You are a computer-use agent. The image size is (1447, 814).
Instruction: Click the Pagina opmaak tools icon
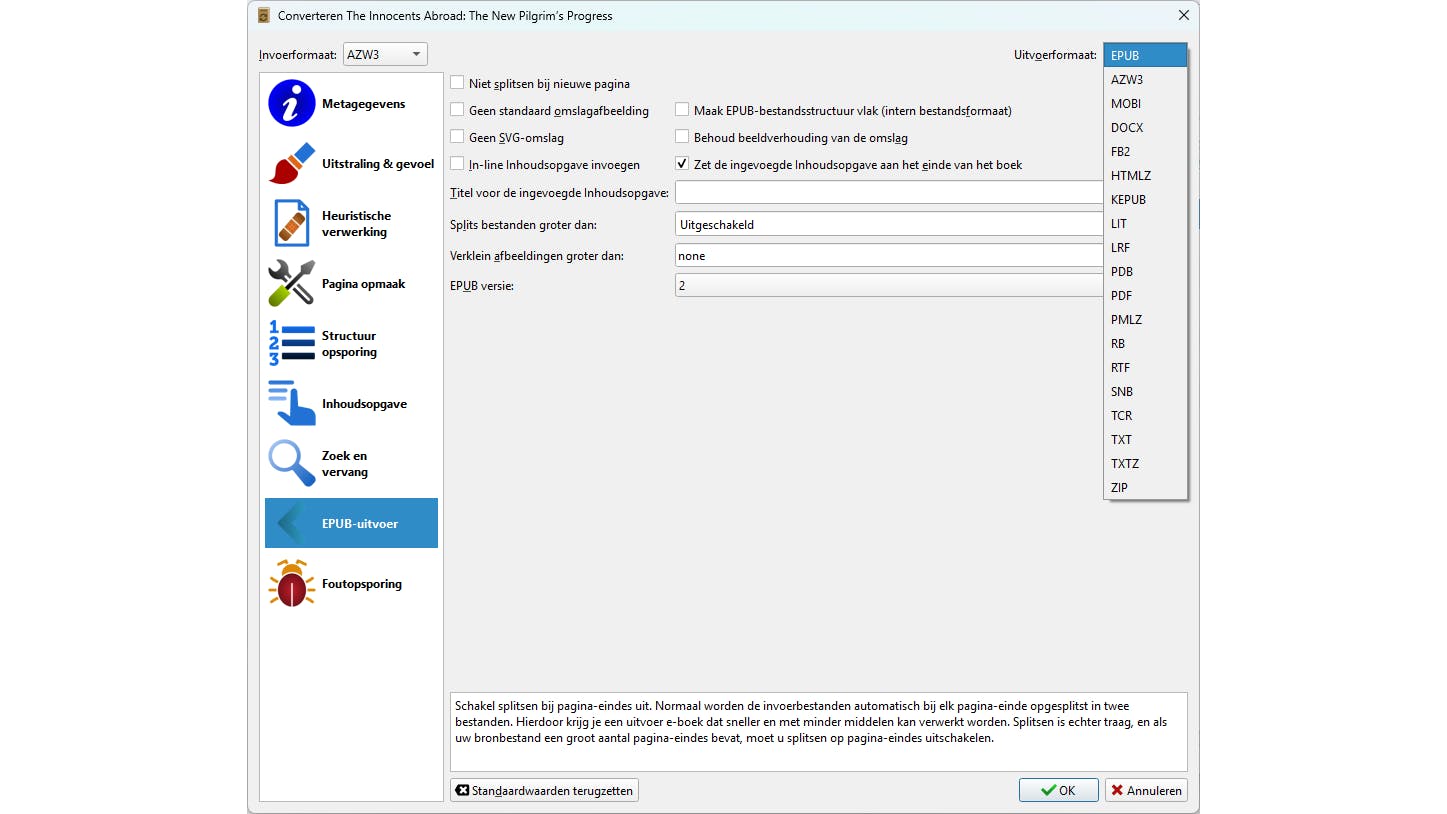coord(292,284)
